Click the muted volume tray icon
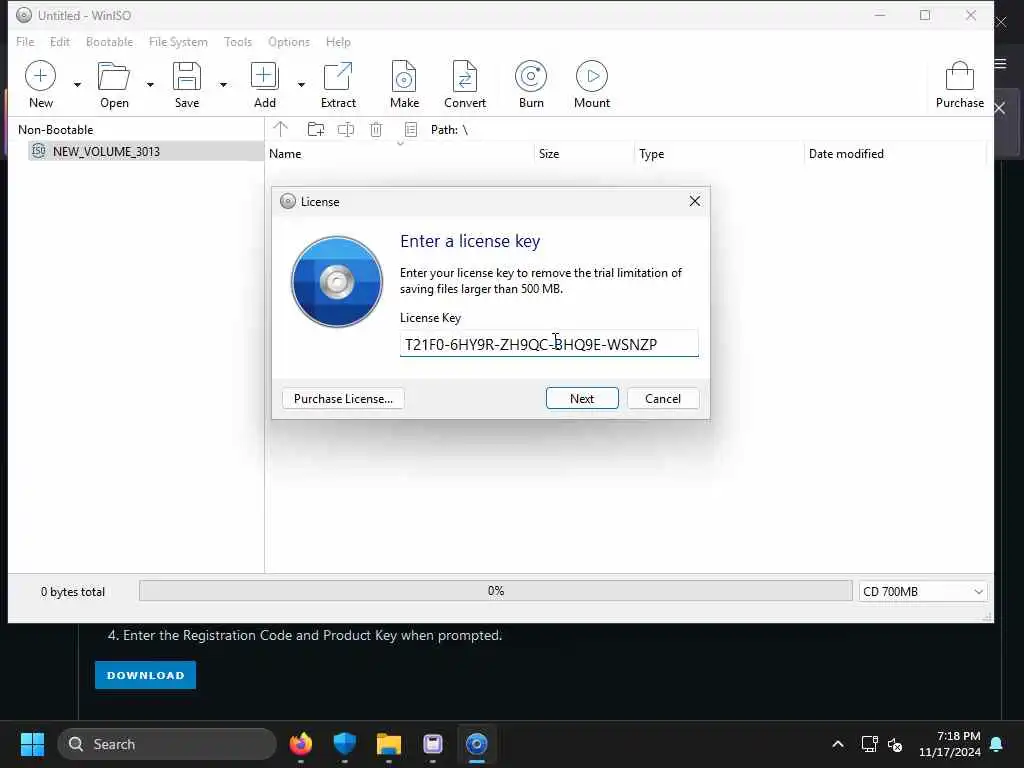This screenshot has height=768, width=1024. [895, 744]
